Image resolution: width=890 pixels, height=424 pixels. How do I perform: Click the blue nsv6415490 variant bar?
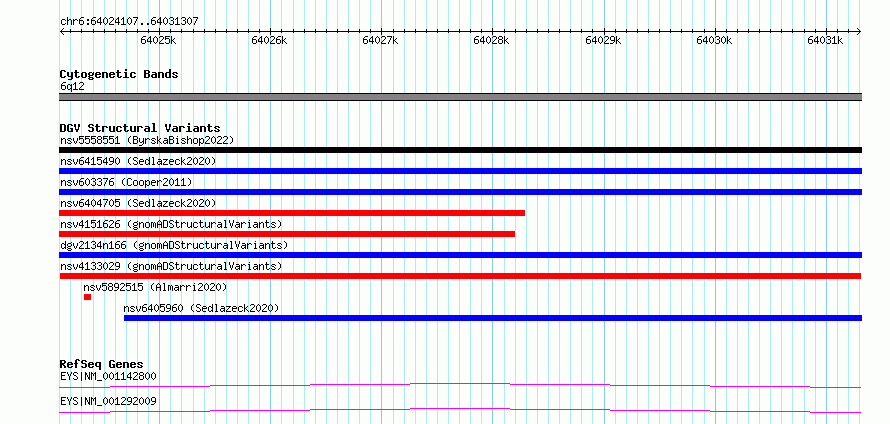click(460, 171)
